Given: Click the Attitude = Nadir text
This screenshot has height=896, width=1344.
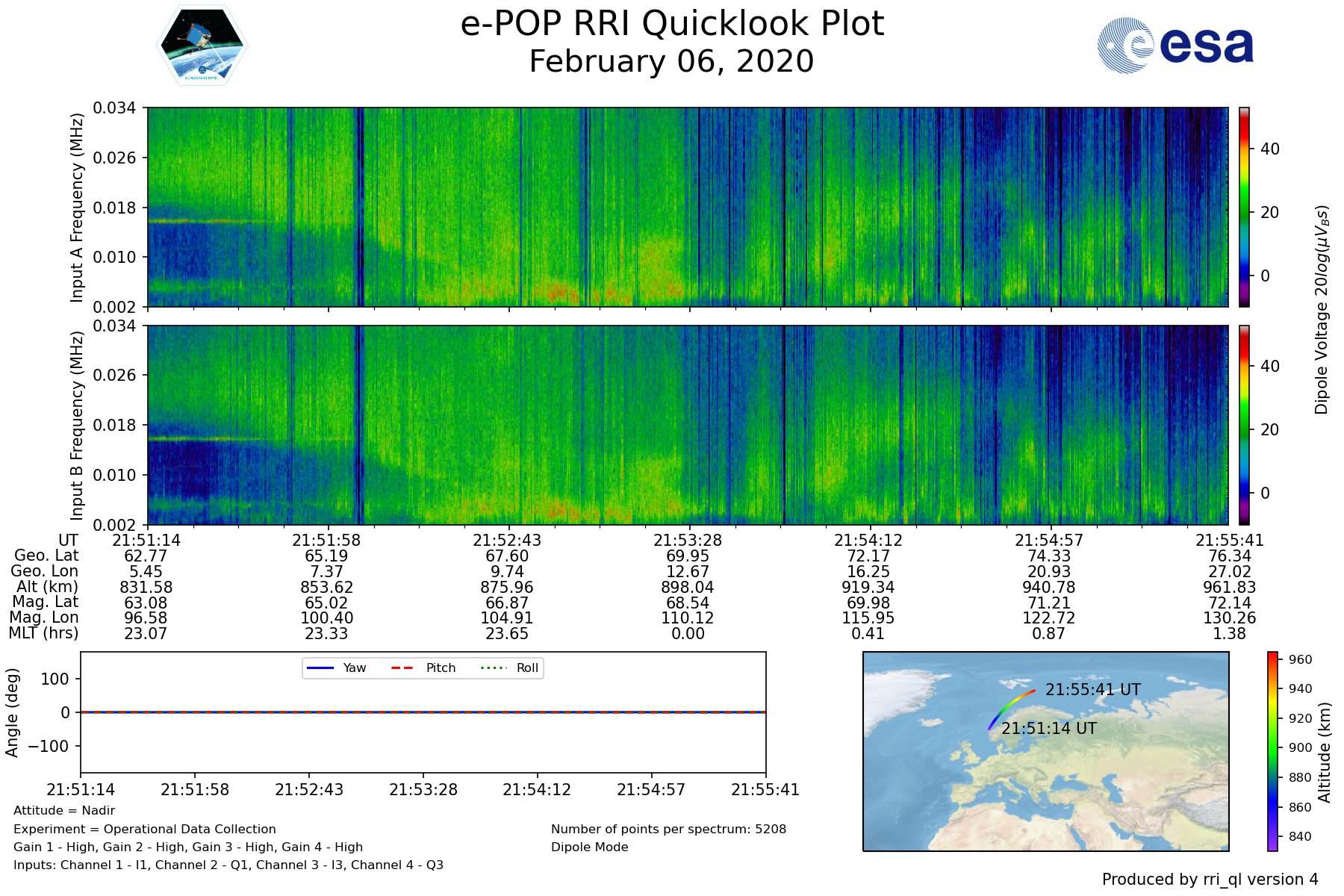Looking at the screenshot, I should pyautogui.click(x=64, y=811).
